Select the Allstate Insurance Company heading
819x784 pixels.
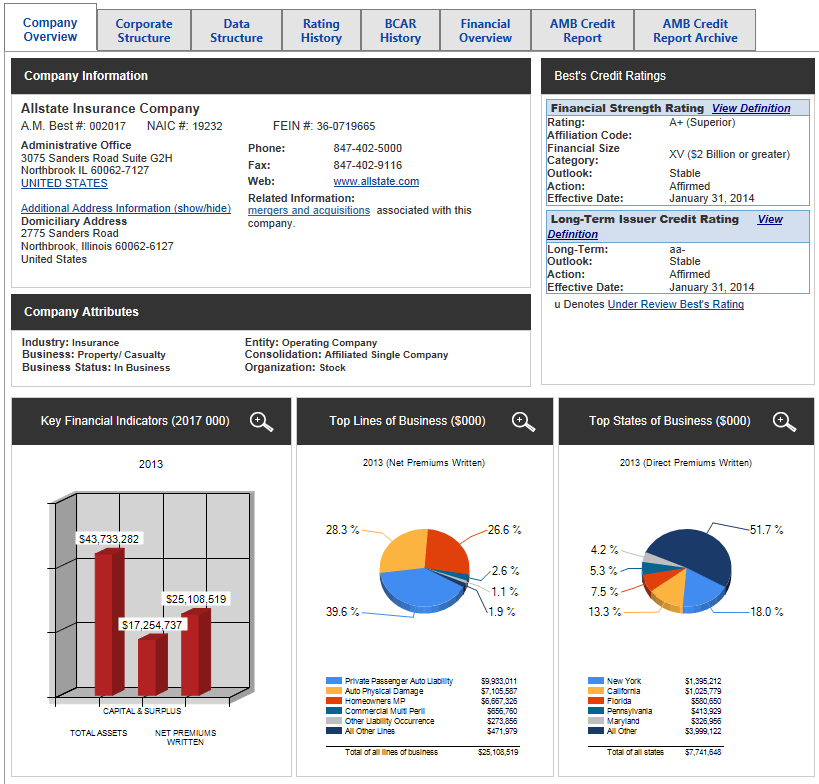click(x=110, y=109)
